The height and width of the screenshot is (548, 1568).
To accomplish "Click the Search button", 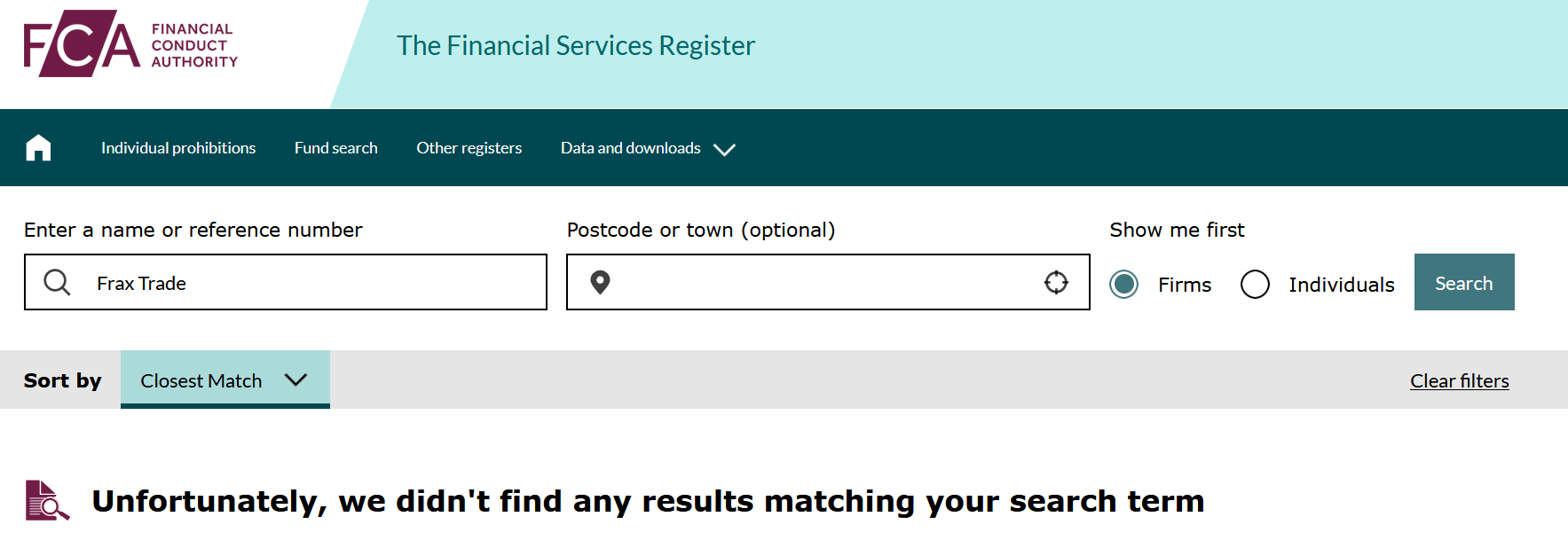I will (x=1464, y=282).
